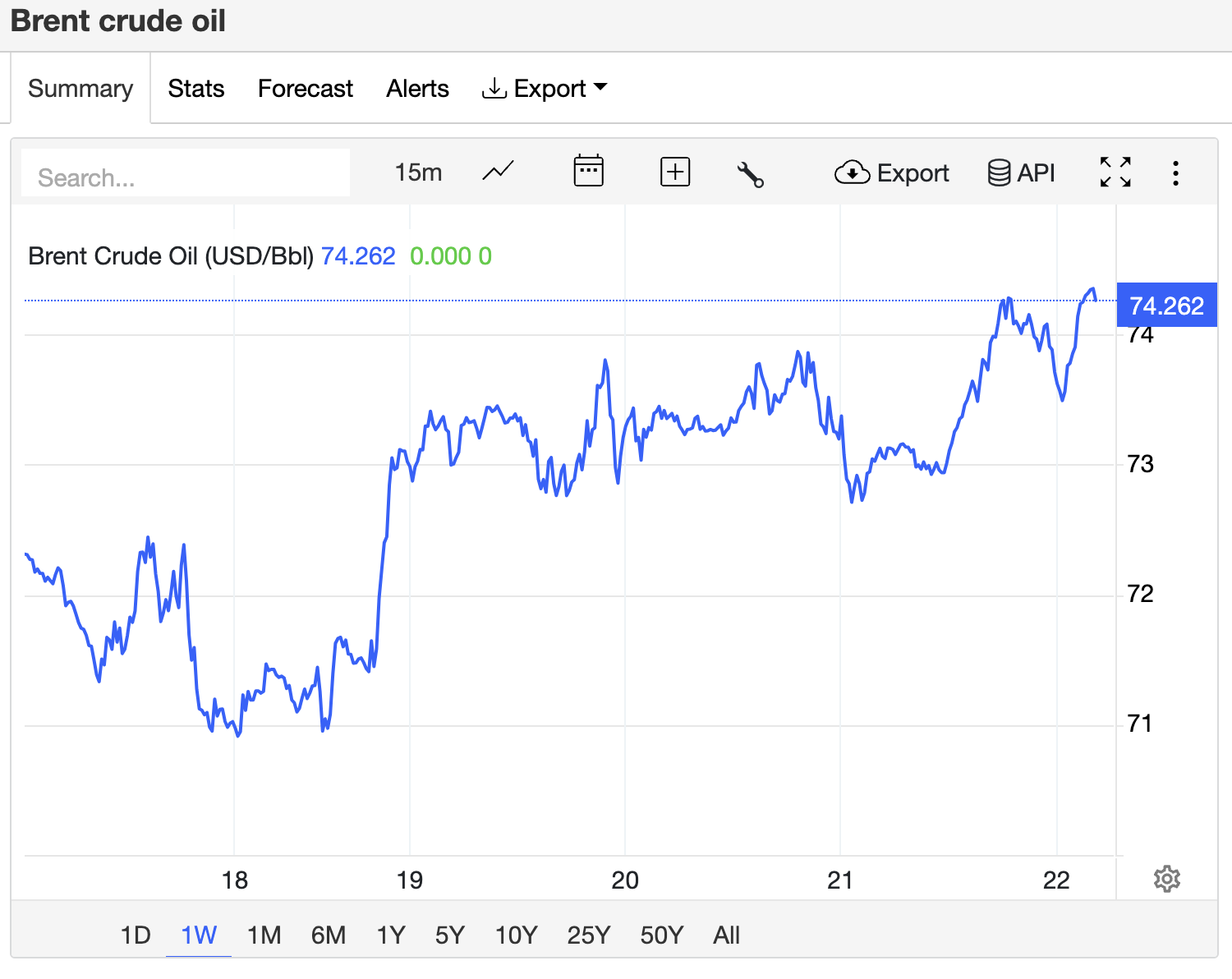Focus the Search input field

[x=186, y=172]
